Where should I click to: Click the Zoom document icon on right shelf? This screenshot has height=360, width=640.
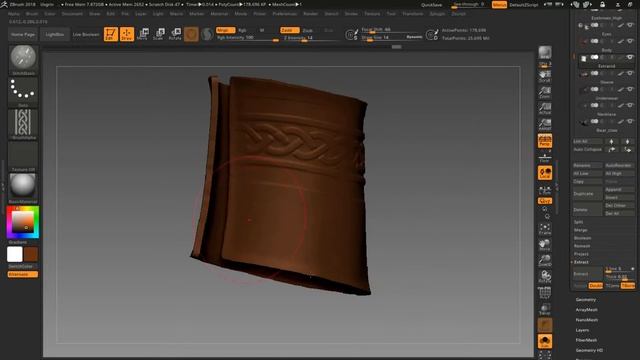coord(545,92)
